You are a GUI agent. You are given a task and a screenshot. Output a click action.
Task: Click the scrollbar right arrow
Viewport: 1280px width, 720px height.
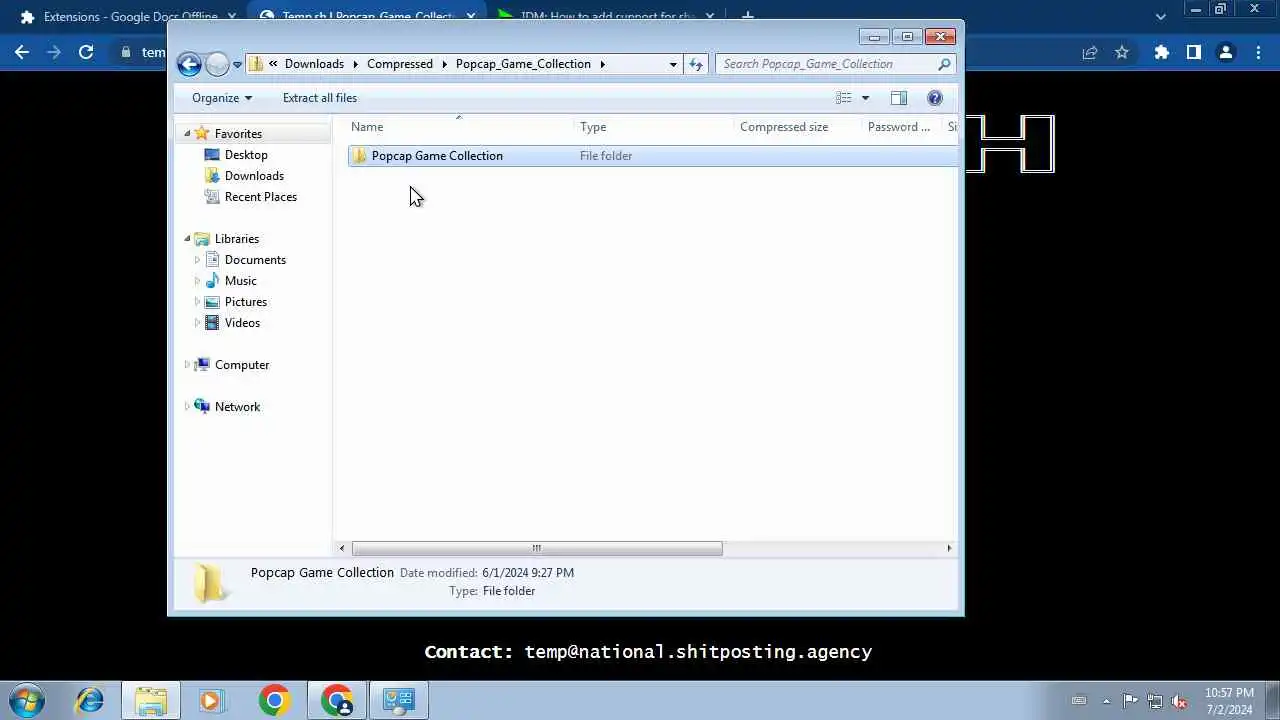coord(949,548)
